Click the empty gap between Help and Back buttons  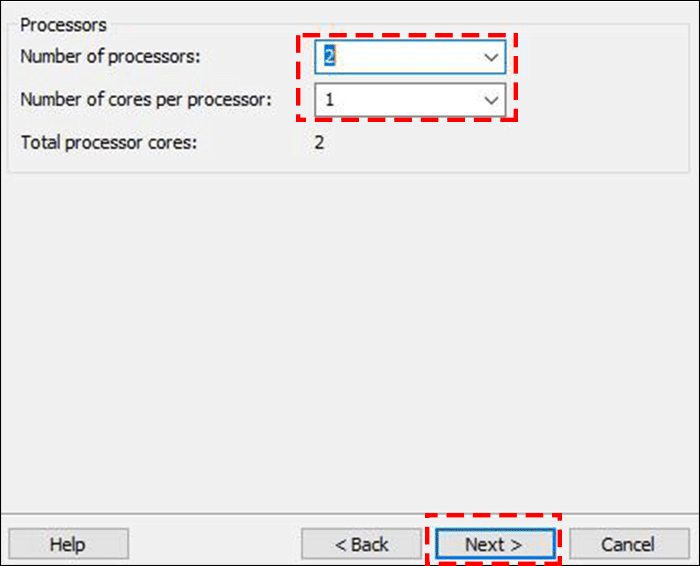click(x=215, y=545)
